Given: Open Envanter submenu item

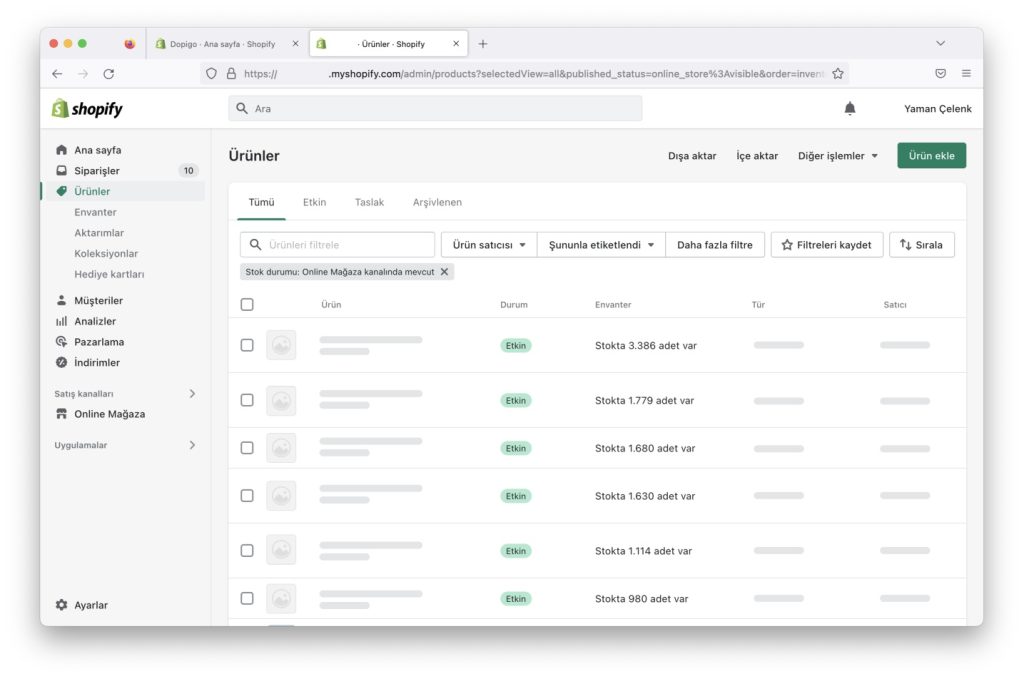Looking at the screenshot, I should coord(95,212).
